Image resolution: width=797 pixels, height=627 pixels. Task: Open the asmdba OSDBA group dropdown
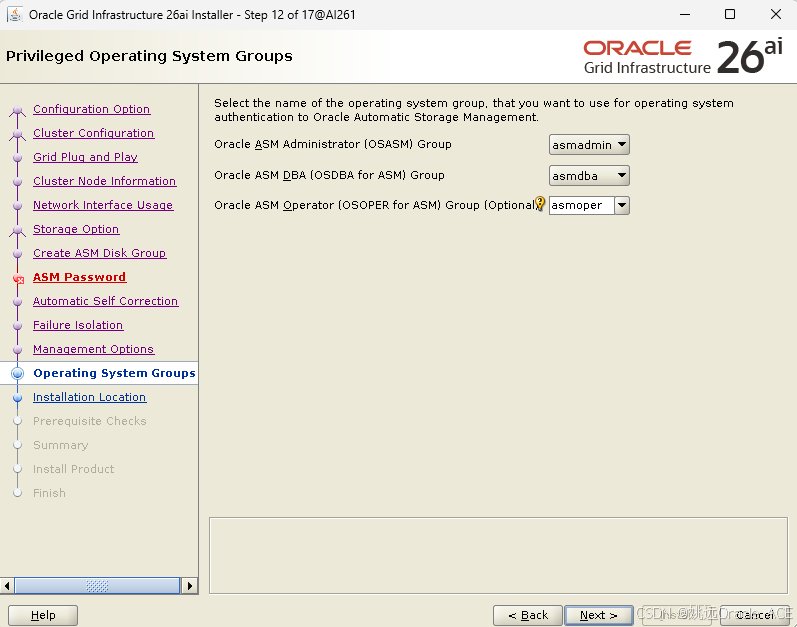[589, 176]
